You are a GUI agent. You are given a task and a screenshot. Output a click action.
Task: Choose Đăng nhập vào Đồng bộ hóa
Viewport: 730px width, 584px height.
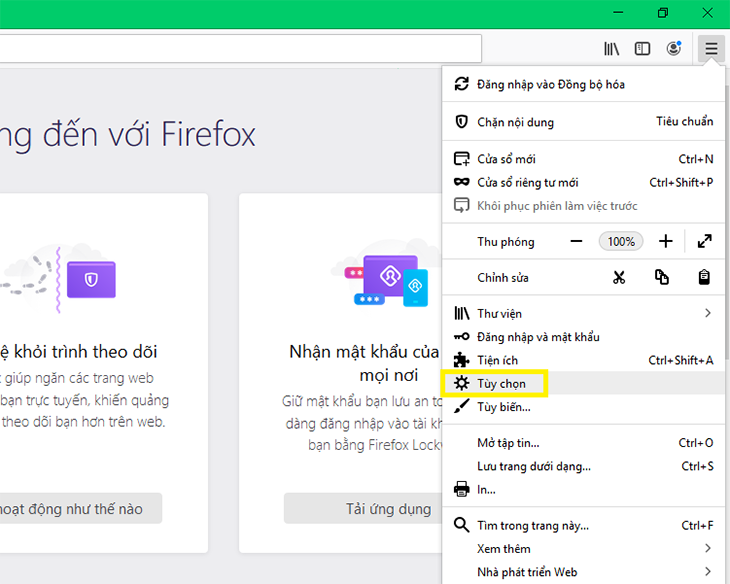tap(550, 84)
